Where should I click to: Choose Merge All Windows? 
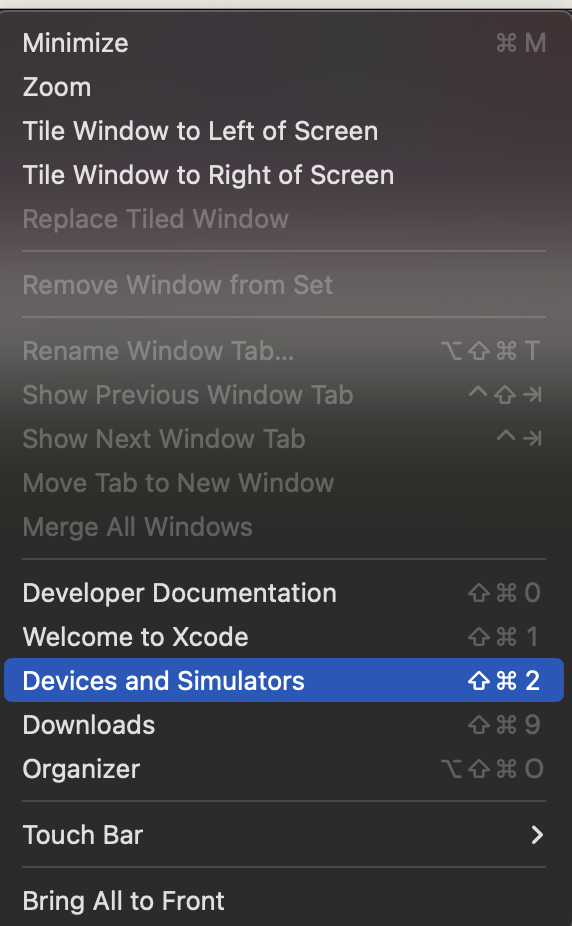click(x=284, y=527)
